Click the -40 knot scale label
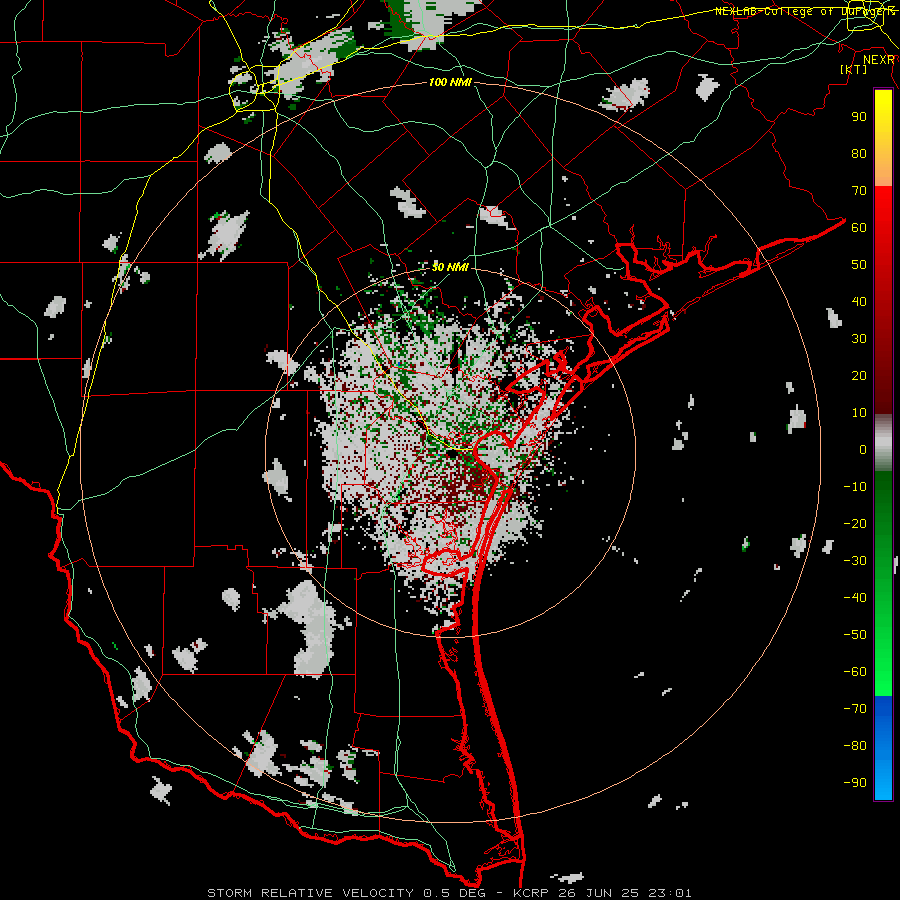Viewport: 900px width, 900px height. (855, 598)
